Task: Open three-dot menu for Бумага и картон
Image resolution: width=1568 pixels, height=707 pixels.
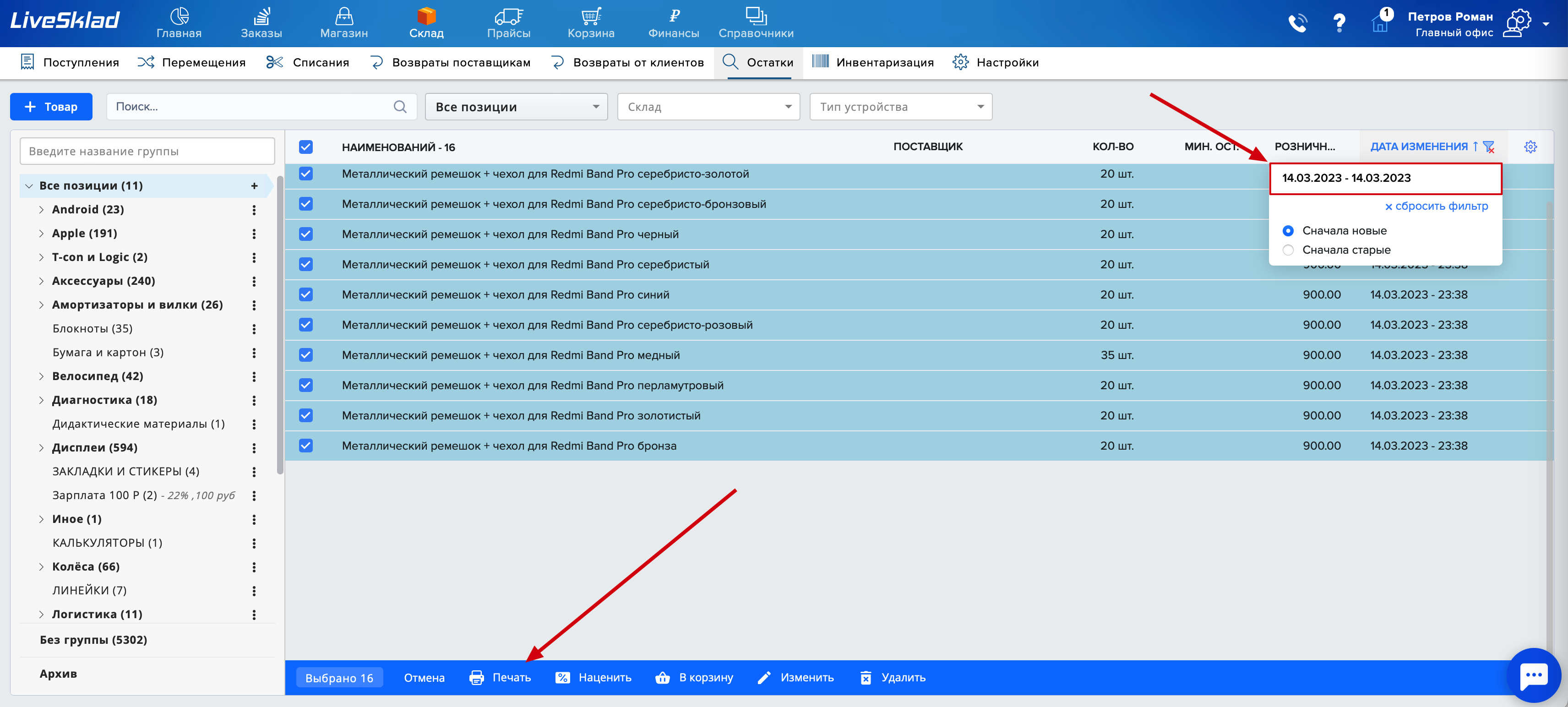Action: [x=254, y=353]
